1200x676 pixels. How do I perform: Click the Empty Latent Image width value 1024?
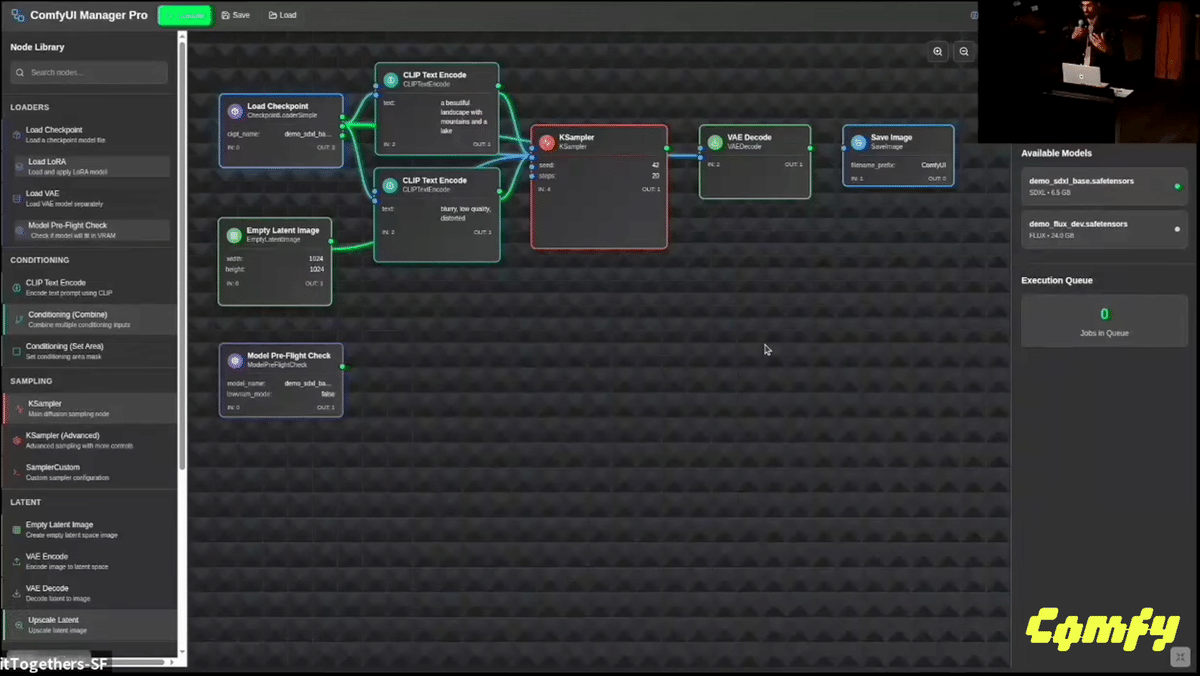tap(316, 259)
